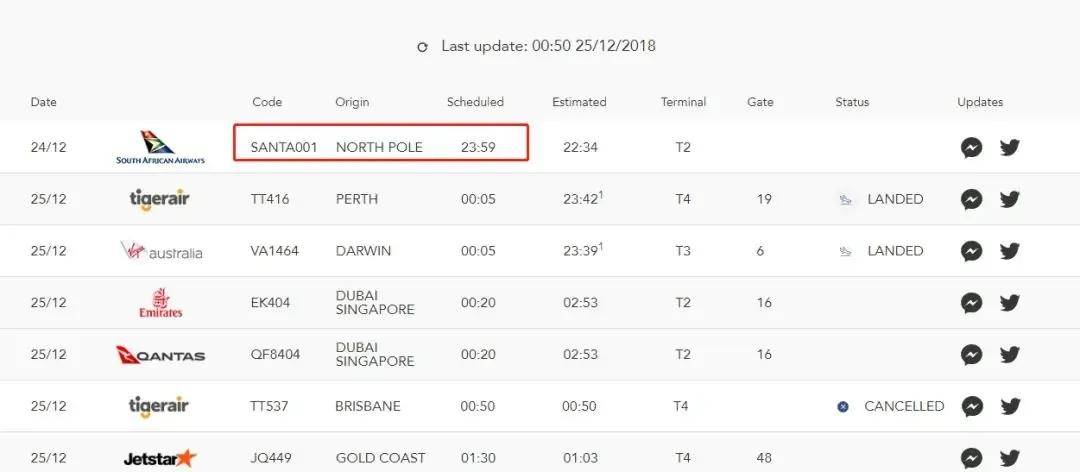Screen dimensions: 1080x472
Task: Click the Status column header
Action: point(852,102)
